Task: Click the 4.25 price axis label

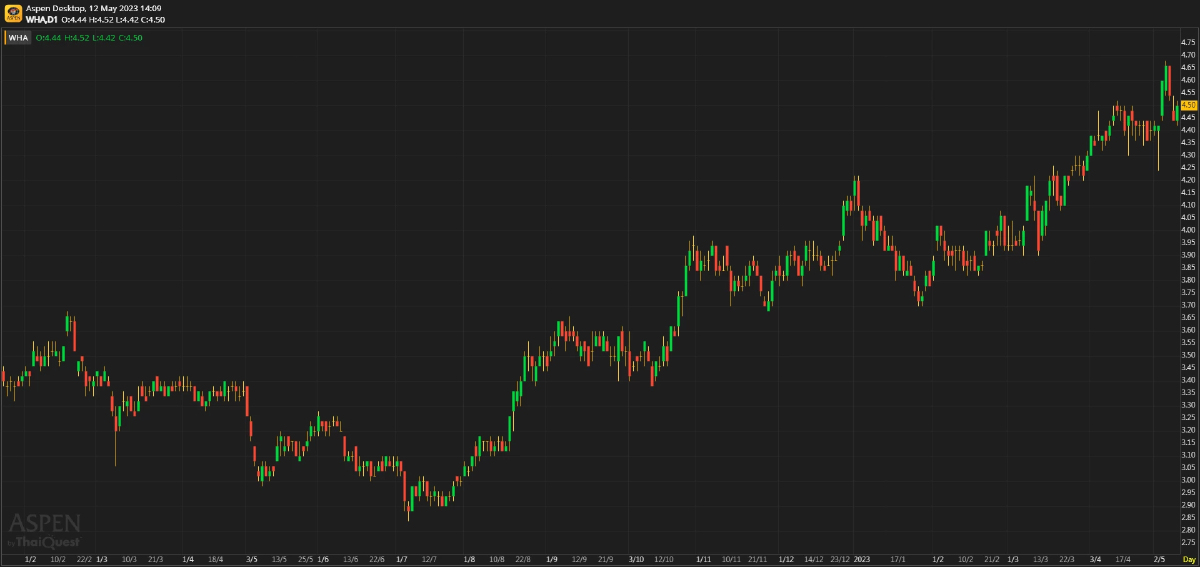Action: [x=1189, y=167]
